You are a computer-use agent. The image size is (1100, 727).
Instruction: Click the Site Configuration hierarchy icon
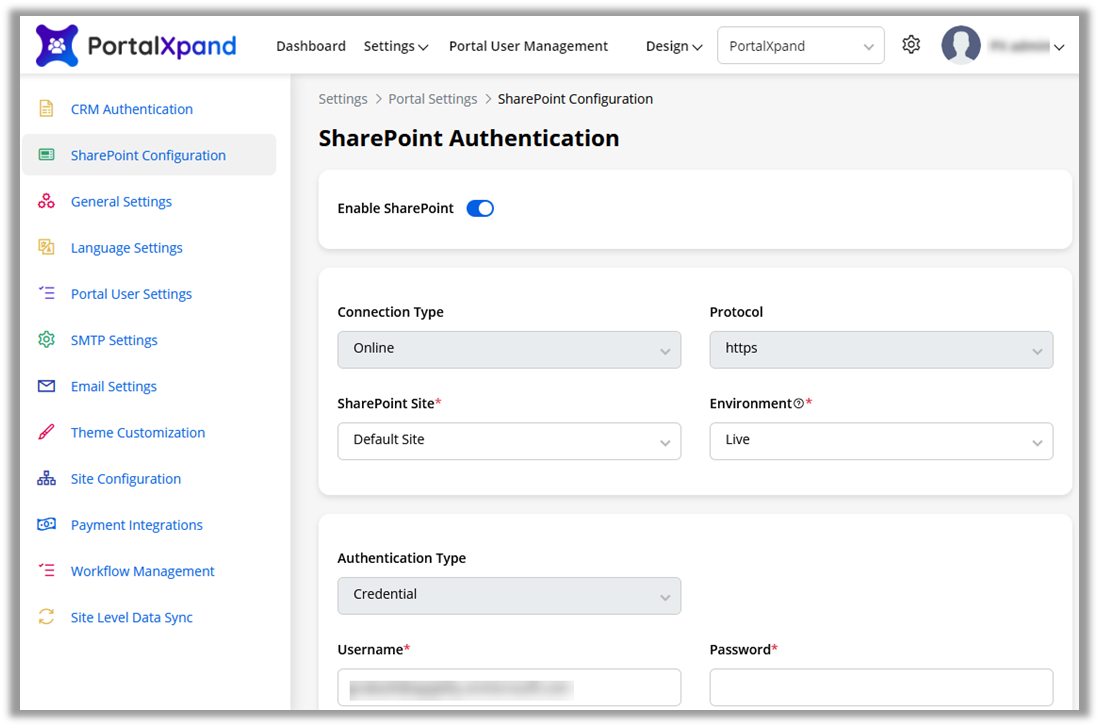click(x=46, y=478)
